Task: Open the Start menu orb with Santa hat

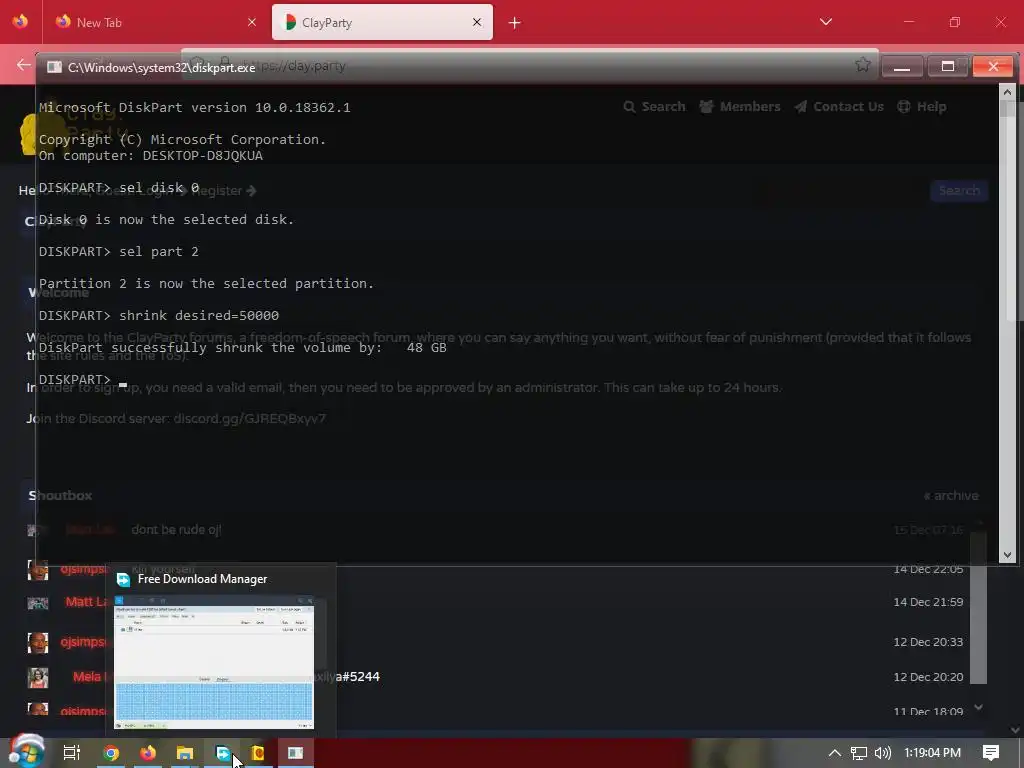Action: coord(27,751)
